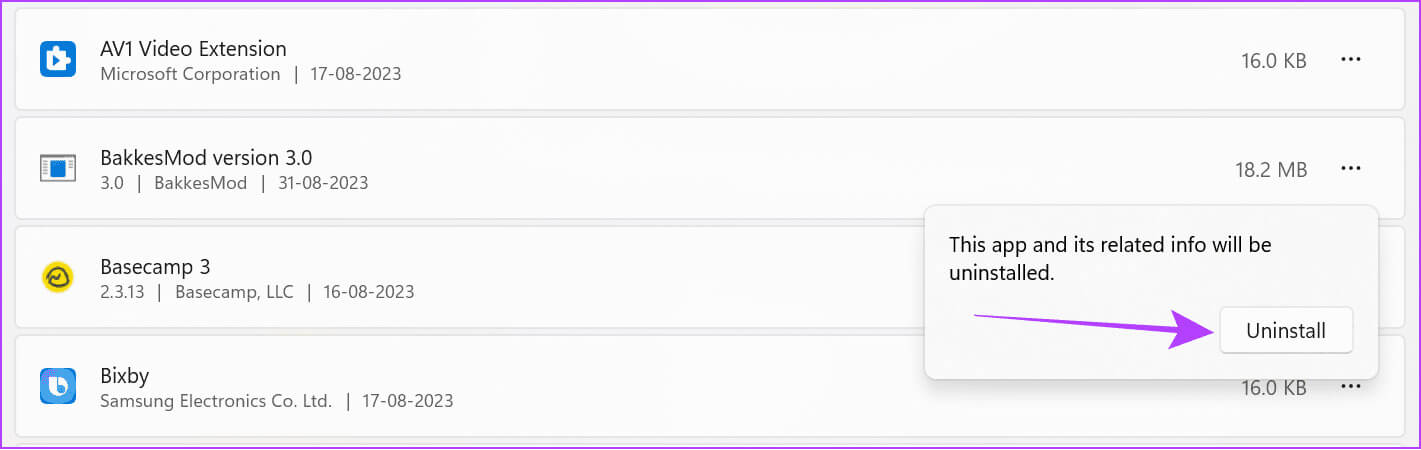The image size is (1421, 450).
Task: Select the Bixby app name
Action: (x=125, y=376)
